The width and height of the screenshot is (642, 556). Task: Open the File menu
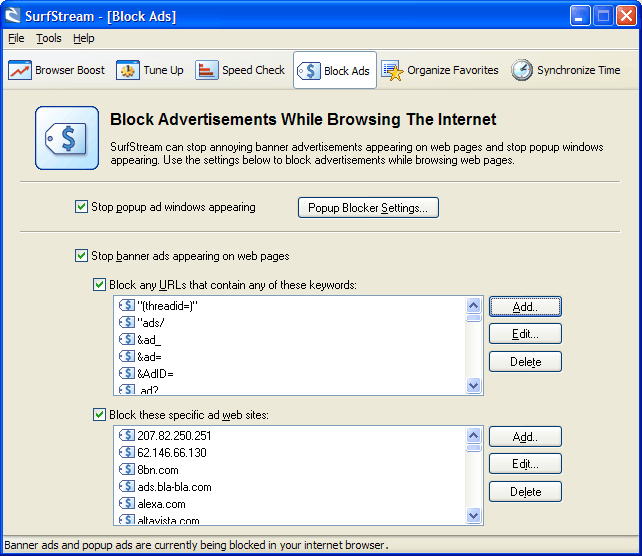coord(16,38)
